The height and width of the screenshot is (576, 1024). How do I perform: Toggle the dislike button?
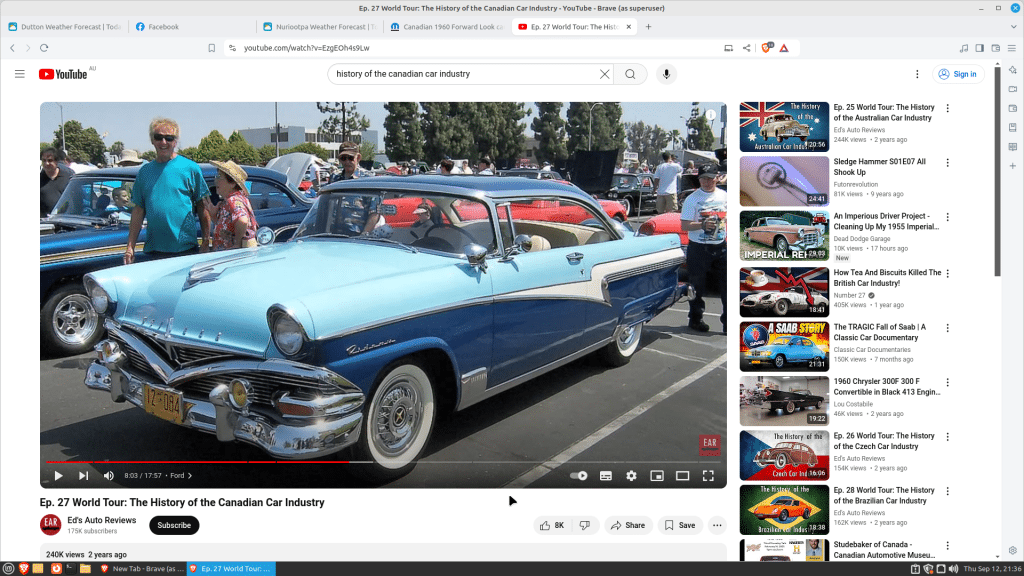pos(584,524)
